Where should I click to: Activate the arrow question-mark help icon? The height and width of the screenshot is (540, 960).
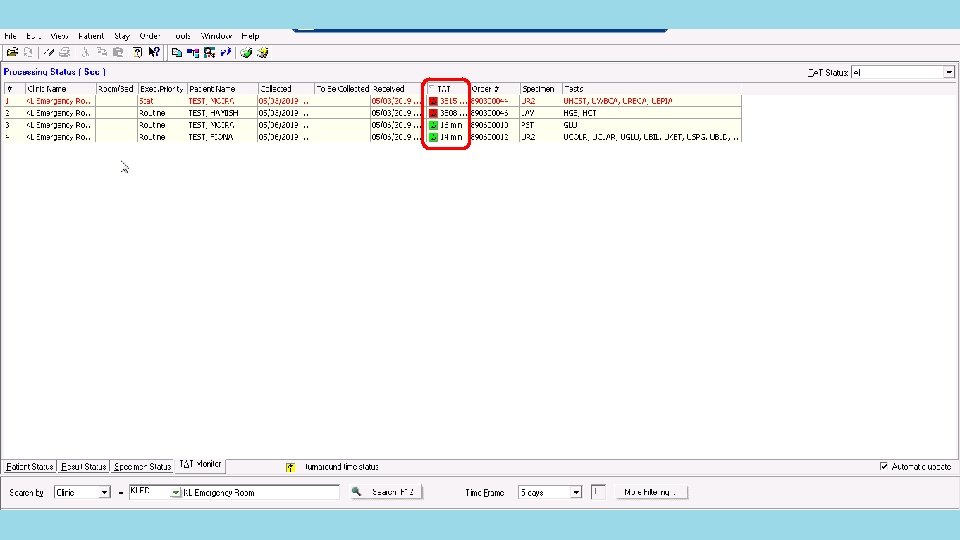click(x=154, y=53)
